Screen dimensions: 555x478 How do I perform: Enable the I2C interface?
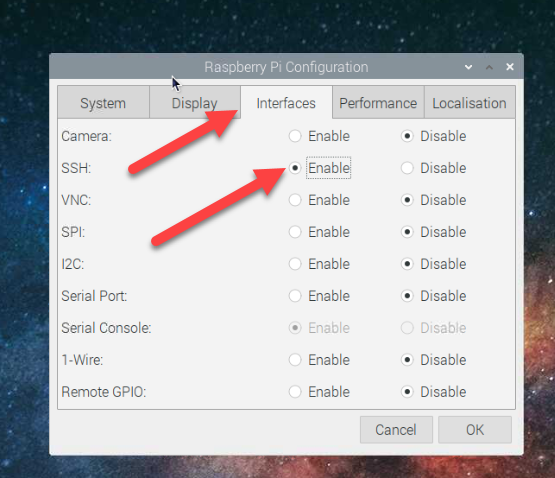click(295, 264)
